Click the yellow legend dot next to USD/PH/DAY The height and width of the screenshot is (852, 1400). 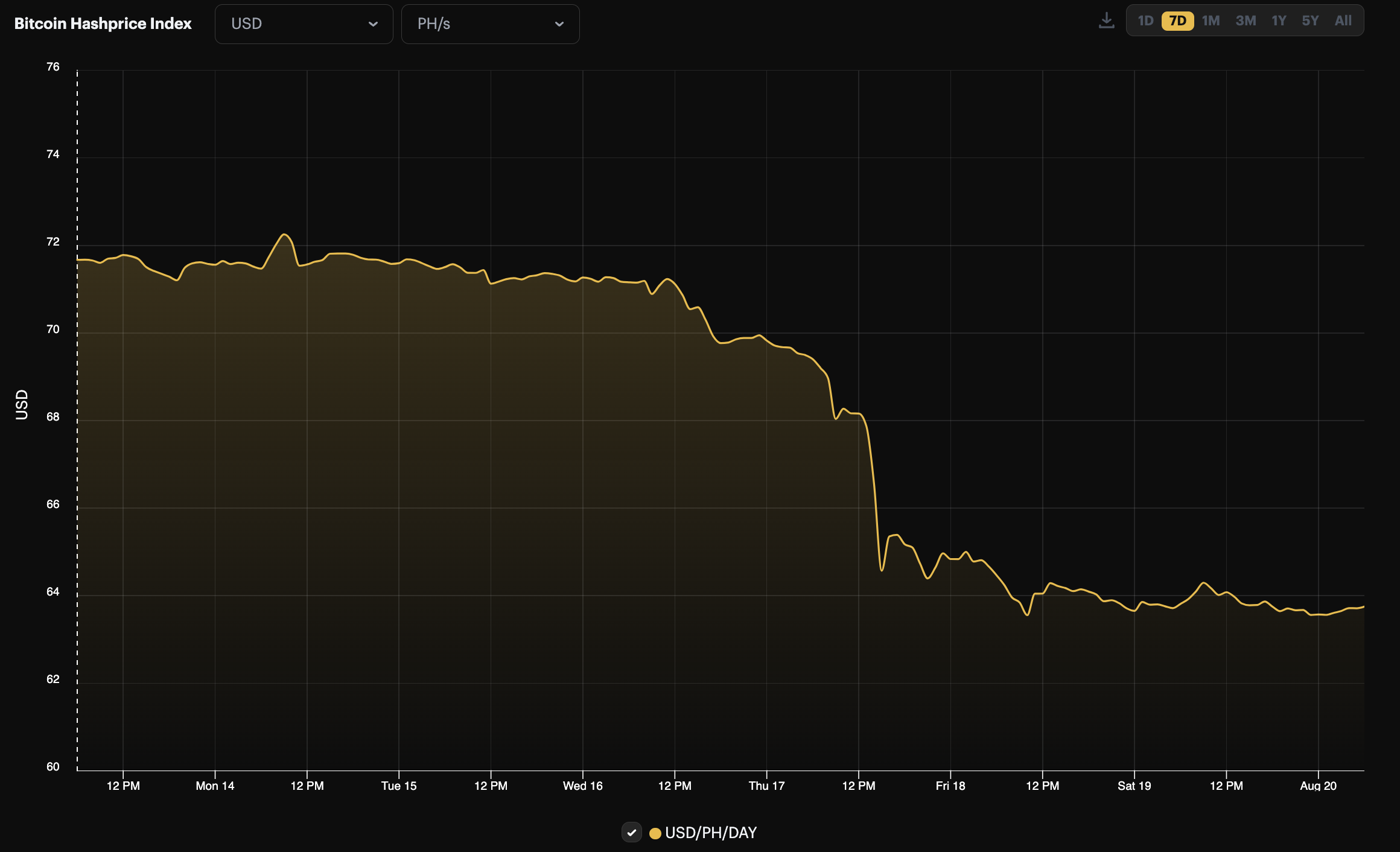(655, 833)
